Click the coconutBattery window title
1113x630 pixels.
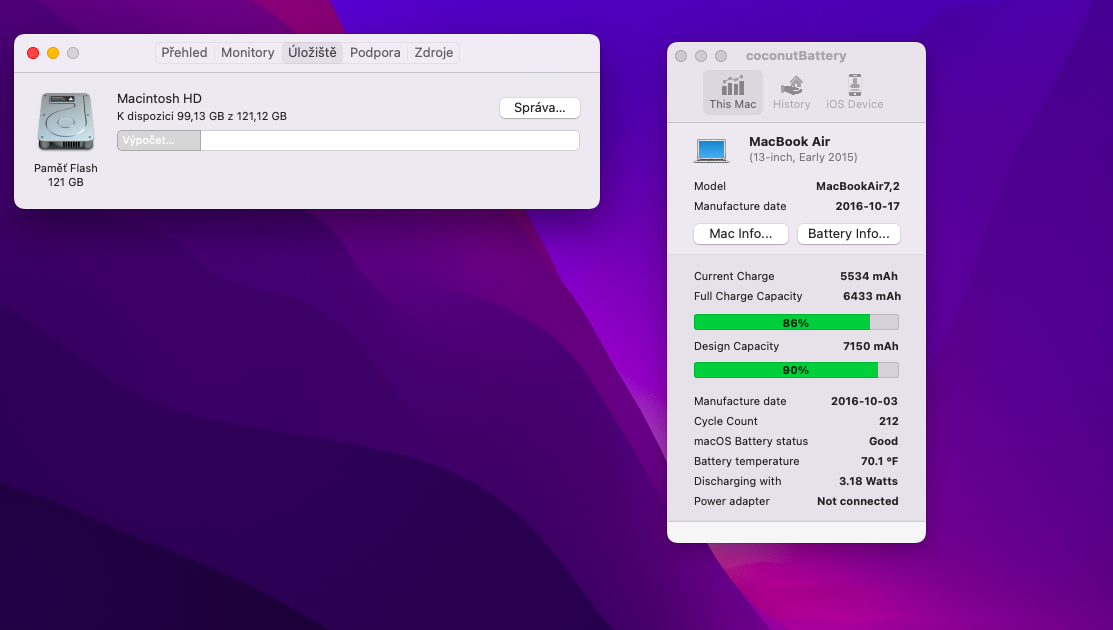click(796, 57)
